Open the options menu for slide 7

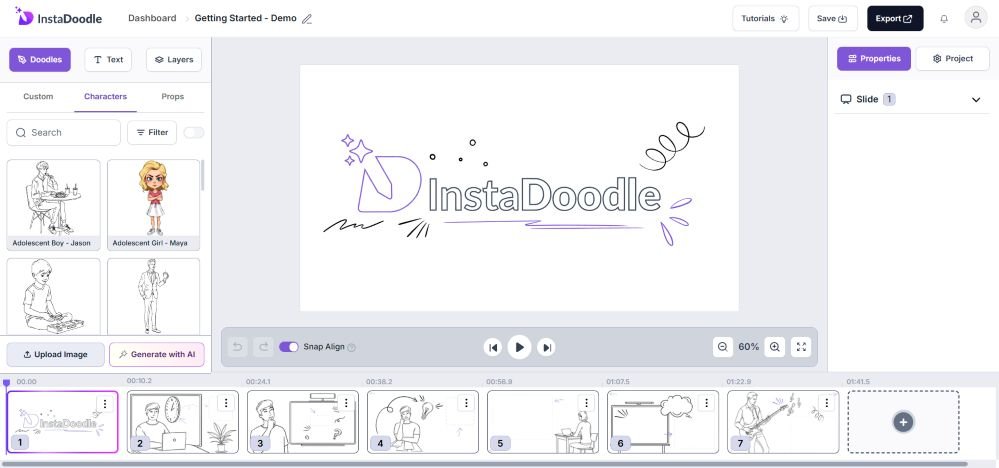click(x=826, y=403)
